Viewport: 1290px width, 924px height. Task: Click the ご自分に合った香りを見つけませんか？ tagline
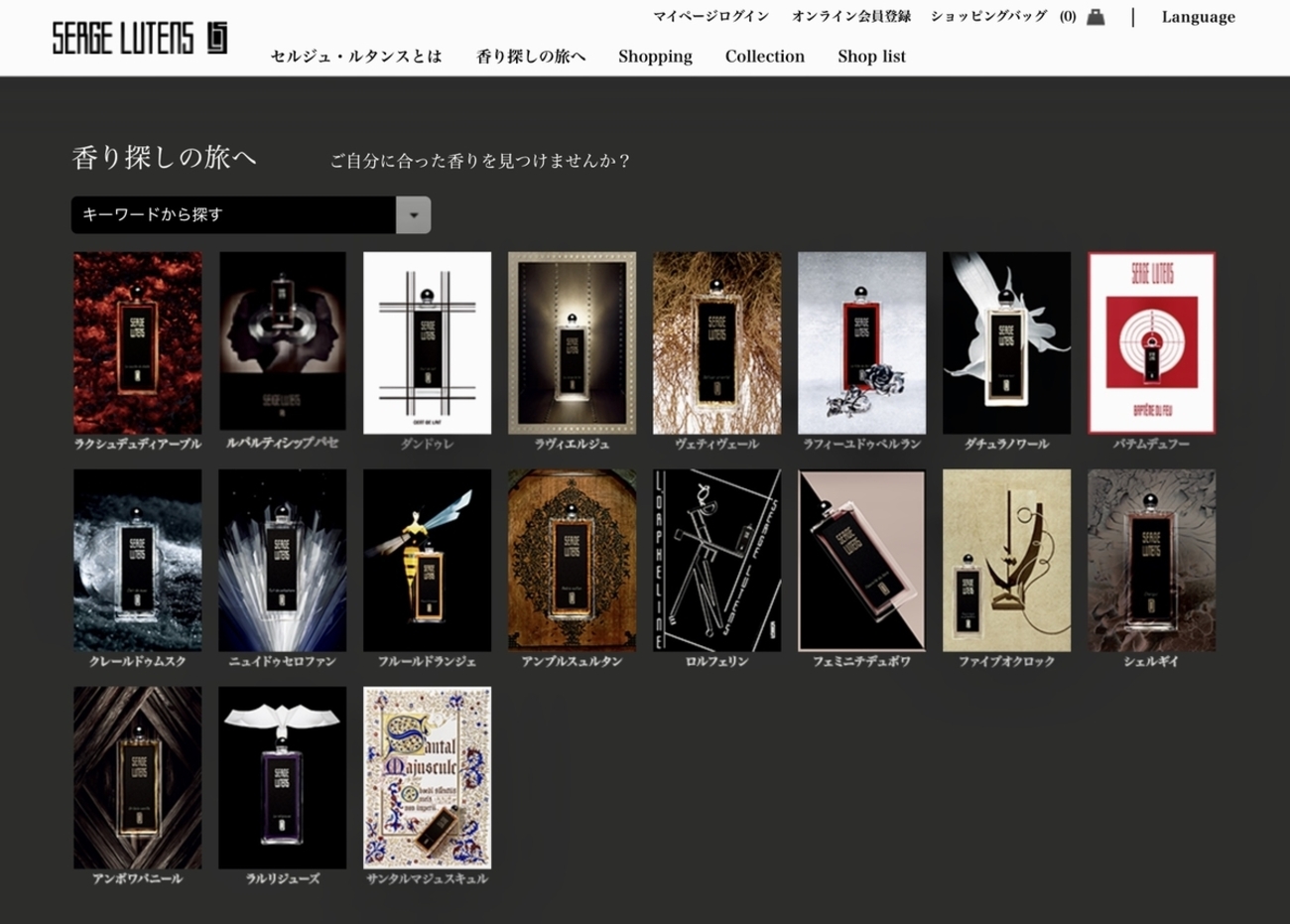479,161
